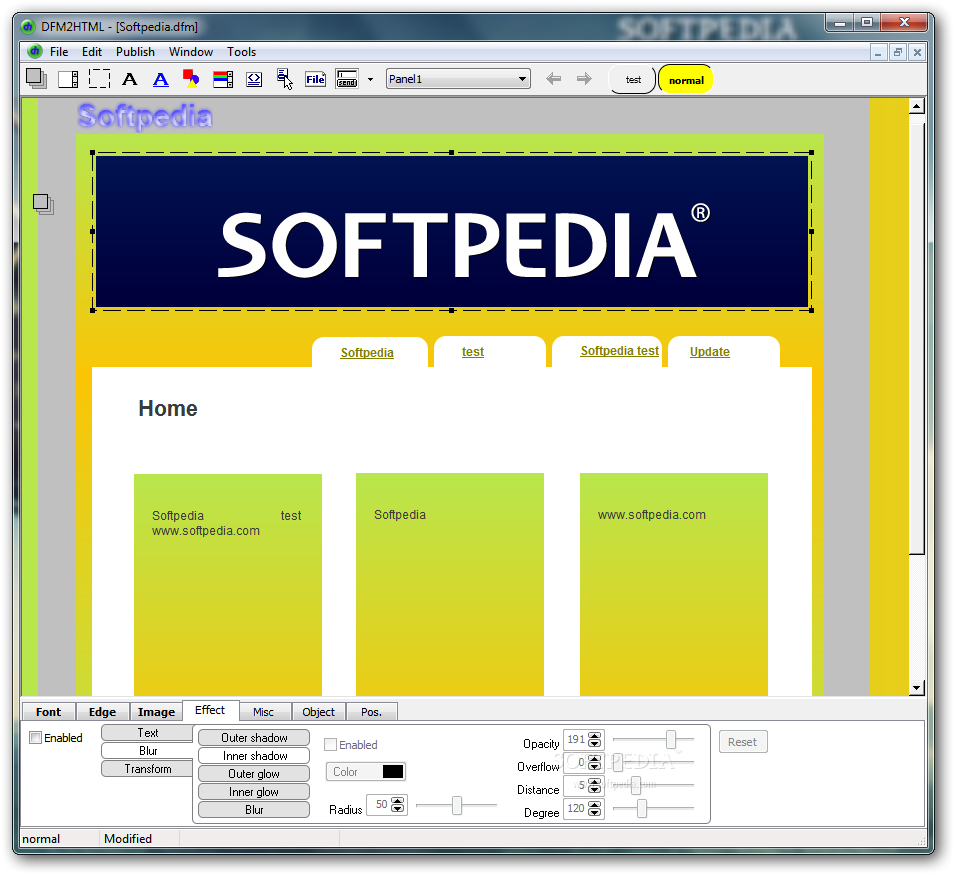Click the Degree value spinner arrows
Screen dimensions: 955x875
(x=595, y=809)
